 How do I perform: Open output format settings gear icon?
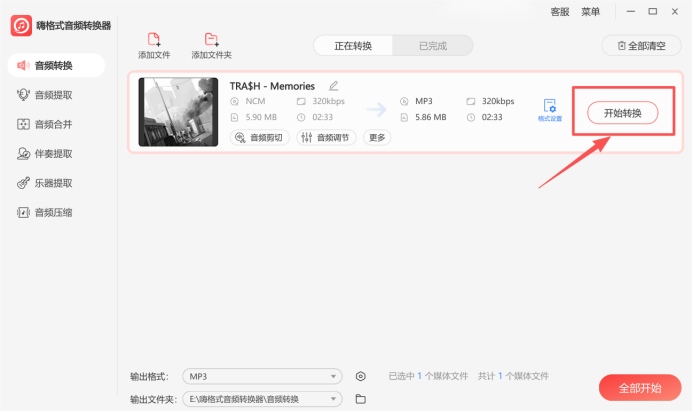pyautogui.click(x=361, y=376)
